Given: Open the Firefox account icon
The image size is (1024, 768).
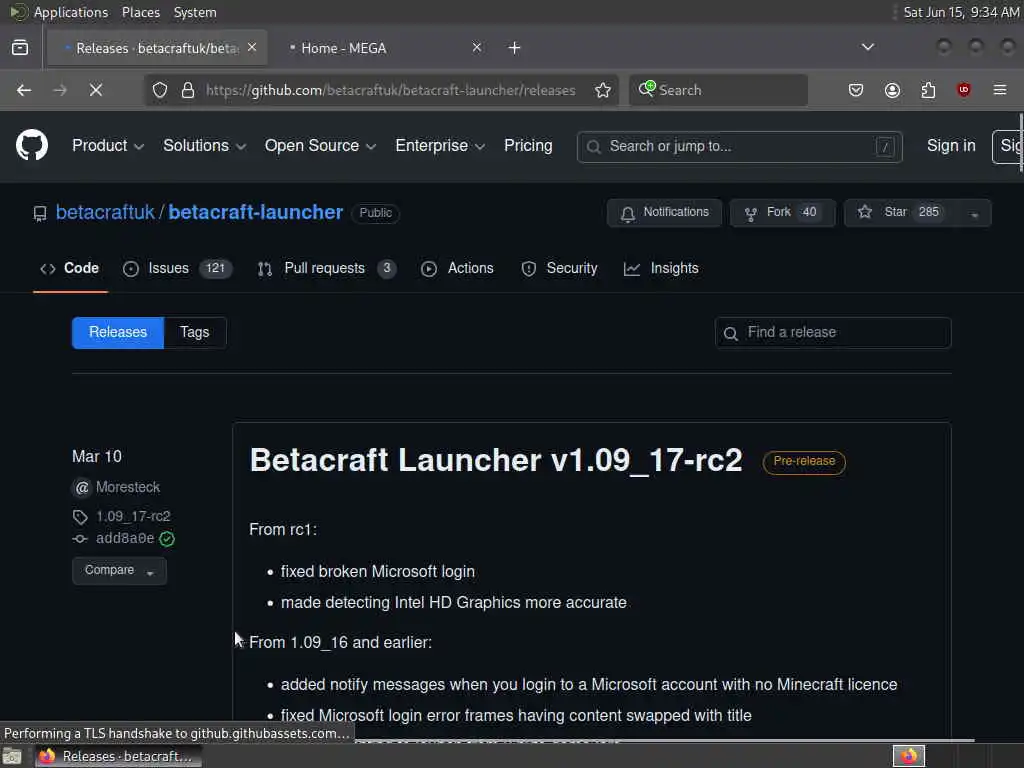Looking at the screenshot, I should 892,90.
